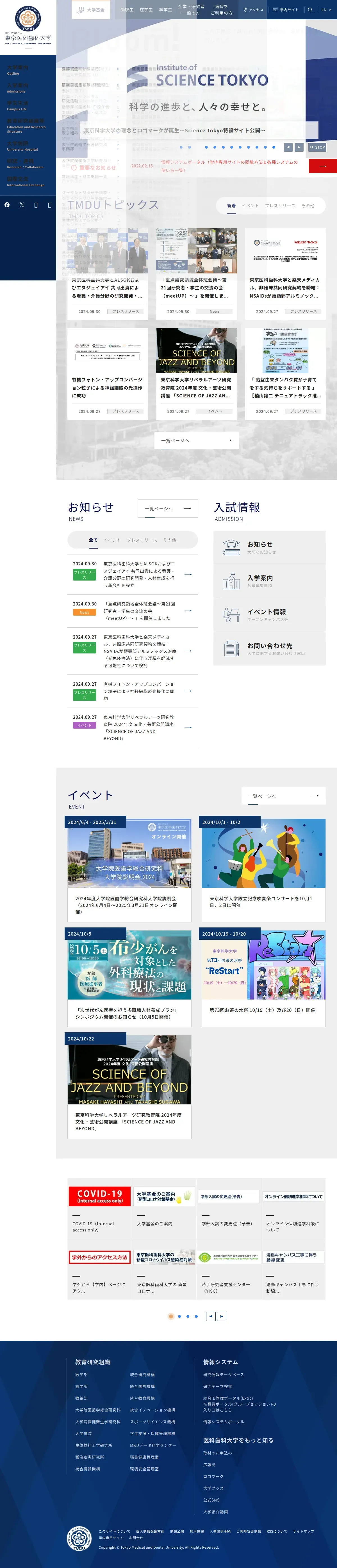Click 一覧ページへ button under TMDU Topics cards
The height and width of the screenshot is (1568, 337).
(x=196, y=440)
